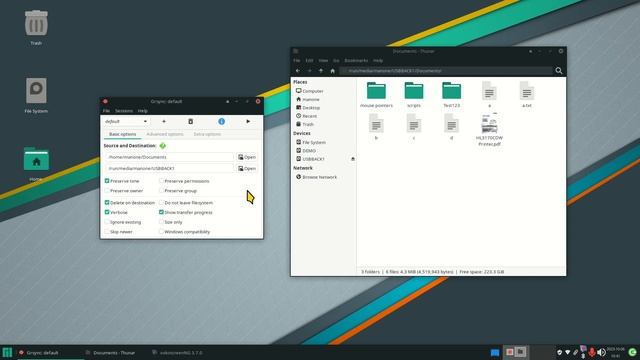Click the eject icon beside USBBACK1

353,159
